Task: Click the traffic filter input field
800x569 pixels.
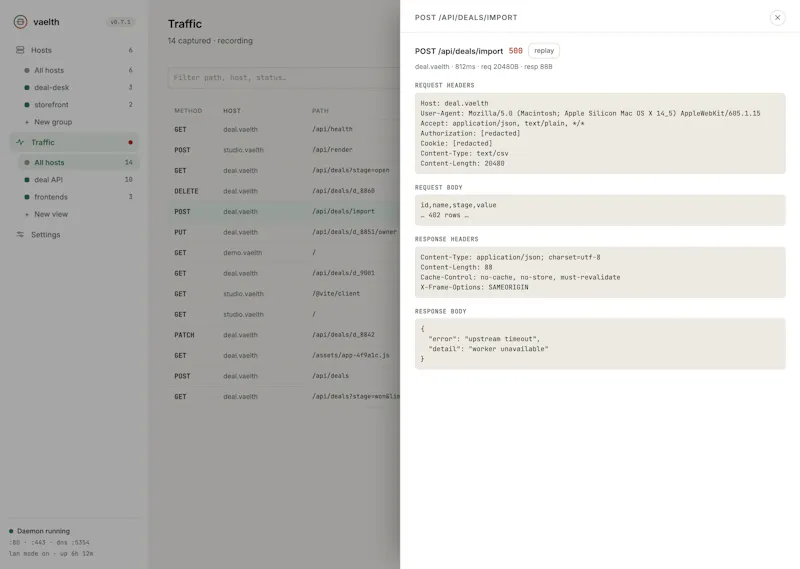Action: click(284, 78)
